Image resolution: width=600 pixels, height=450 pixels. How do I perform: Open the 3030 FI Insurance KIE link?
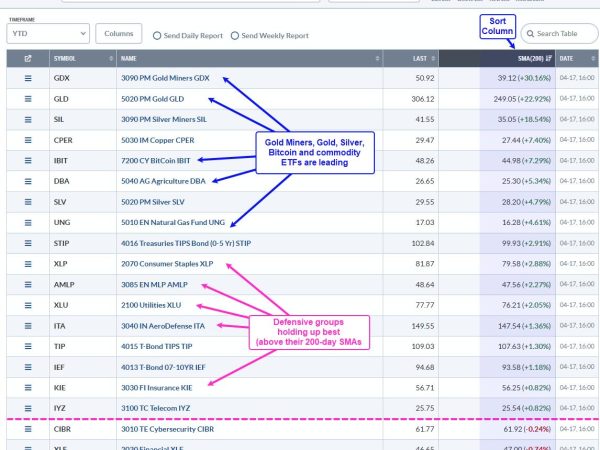tap(157, 388)
